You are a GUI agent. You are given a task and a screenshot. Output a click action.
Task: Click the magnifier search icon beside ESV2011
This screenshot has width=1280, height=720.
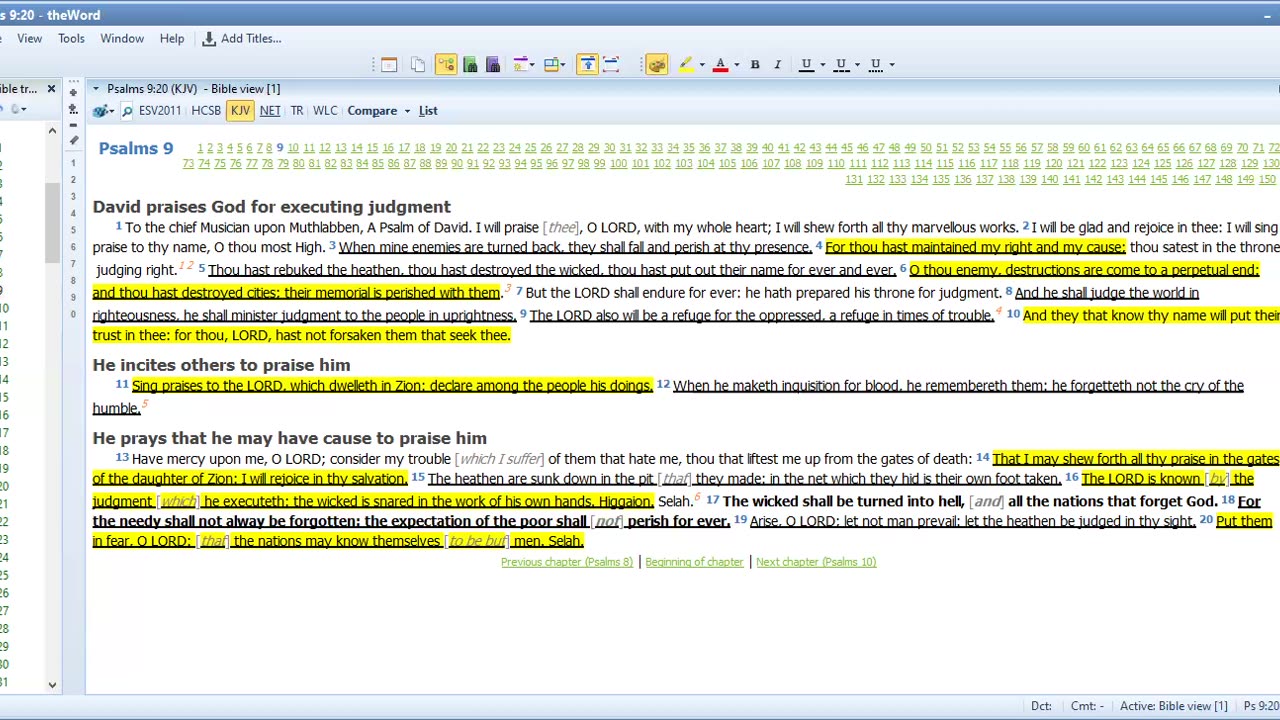click(127, 111)
